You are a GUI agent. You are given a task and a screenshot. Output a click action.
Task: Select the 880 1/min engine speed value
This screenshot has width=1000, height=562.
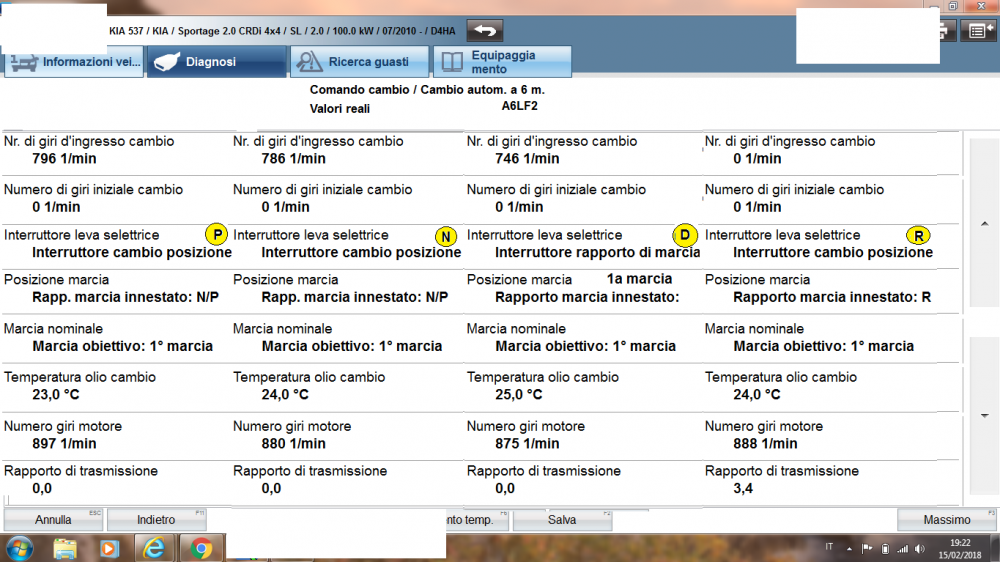pos(293,444)
